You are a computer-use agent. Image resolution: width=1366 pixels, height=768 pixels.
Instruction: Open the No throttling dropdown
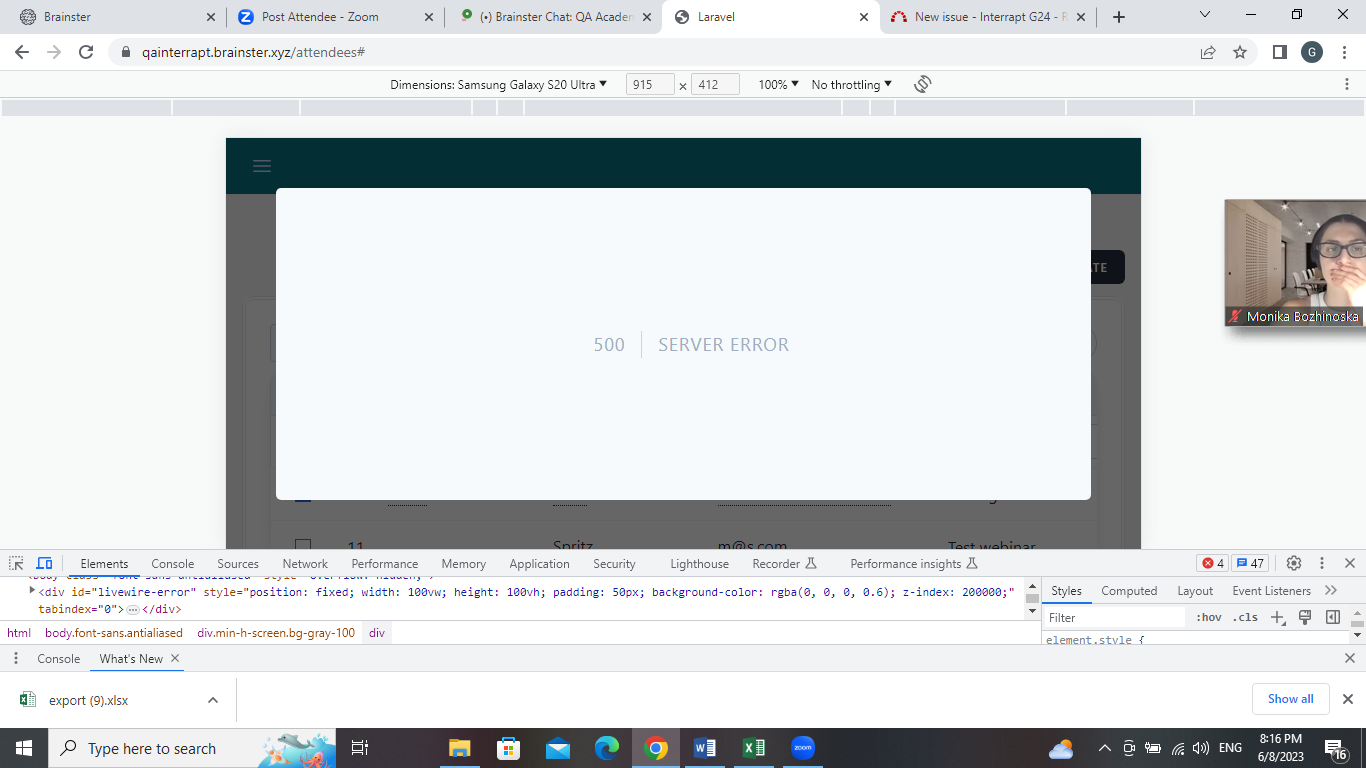tap(851, 85)
